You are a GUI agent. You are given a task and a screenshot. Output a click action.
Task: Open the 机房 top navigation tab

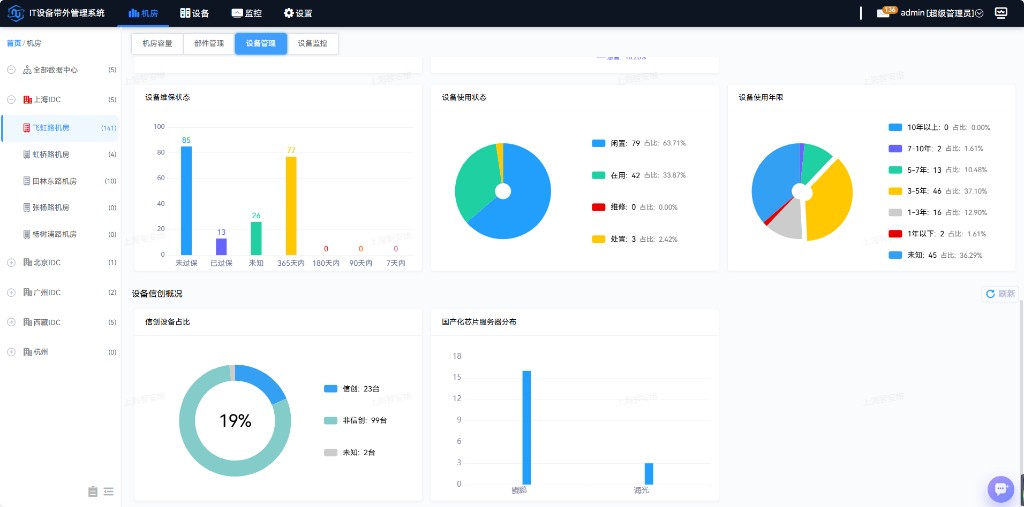143,13
